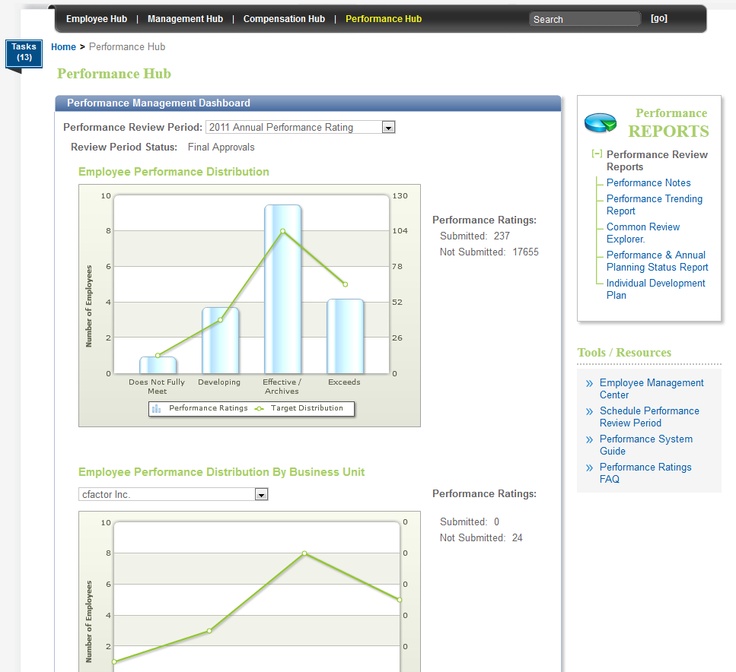Click the Employee Performance Distribution heading
The height and width of the screenshot is (672, 736).
tap(174, 172)
